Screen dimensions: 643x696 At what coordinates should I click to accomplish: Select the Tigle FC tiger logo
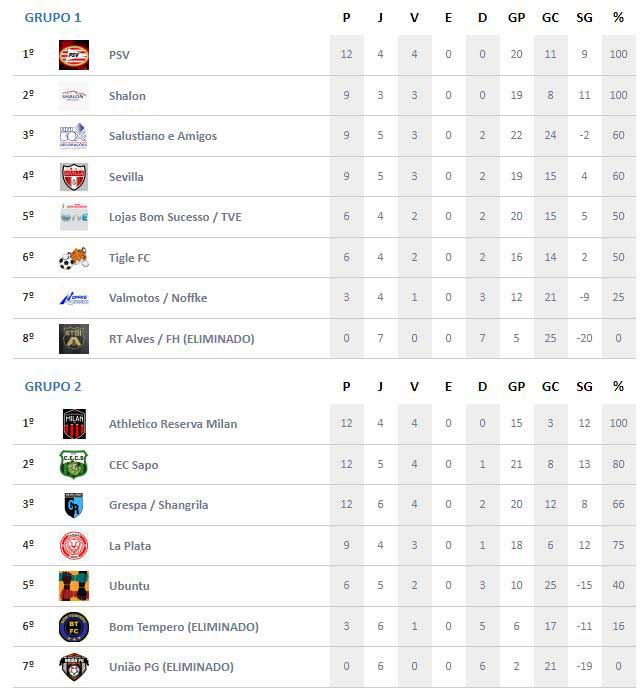[x=74, y=258]
